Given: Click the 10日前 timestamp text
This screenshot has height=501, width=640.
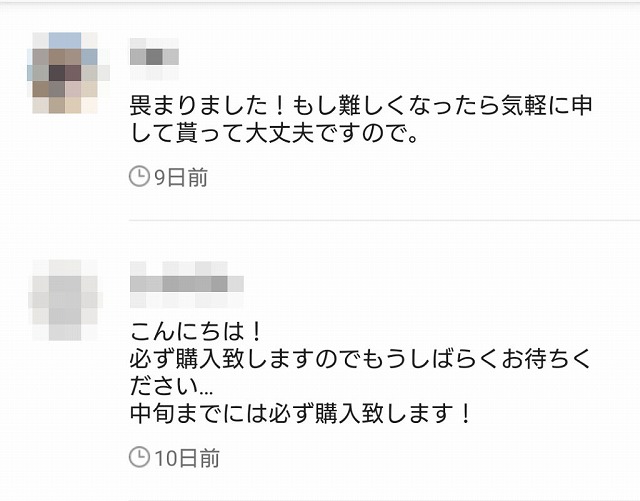Looking at the screenshot, I should [x=187, y=458].
